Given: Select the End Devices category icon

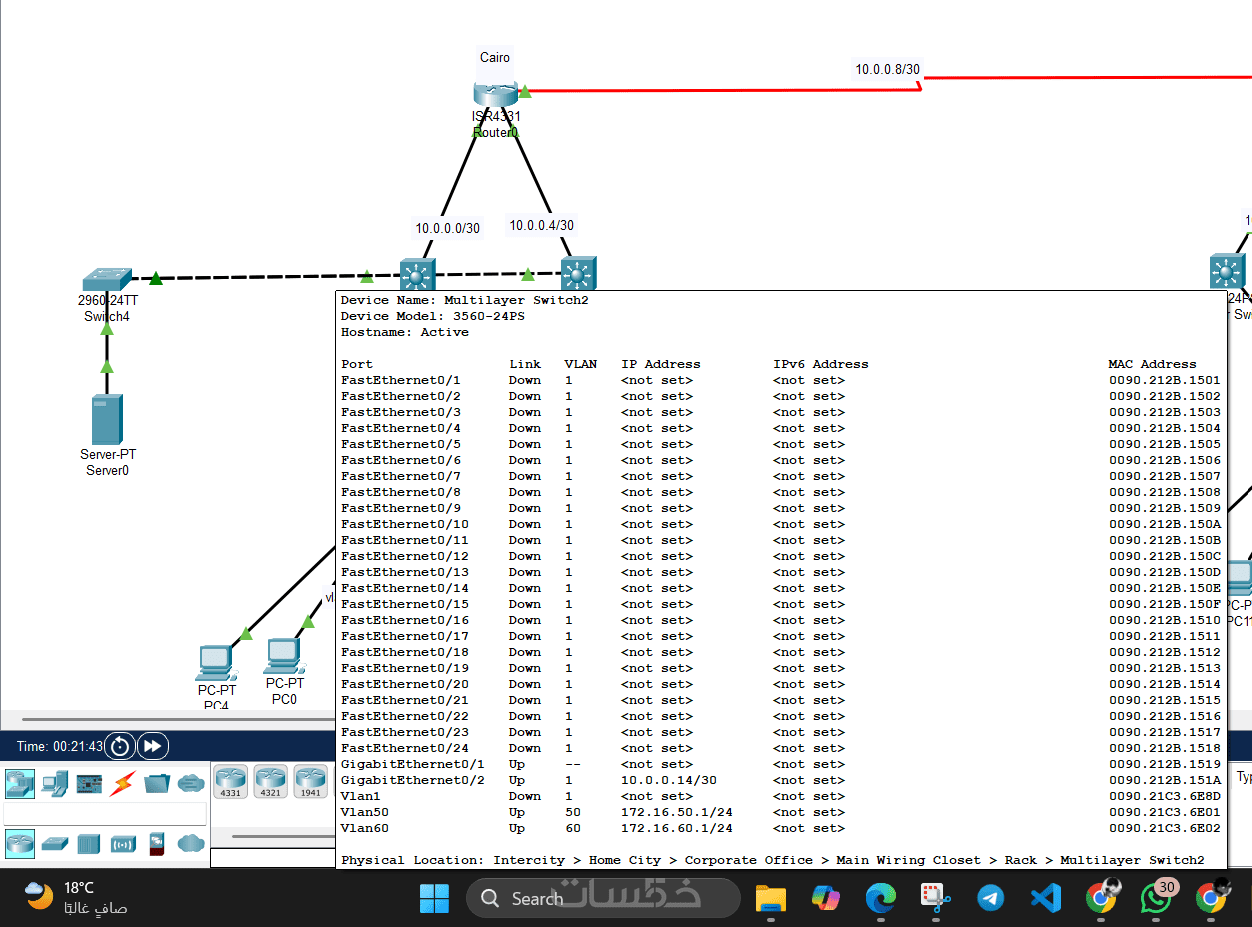Looking at the screenshot, I should click(55, 783).
